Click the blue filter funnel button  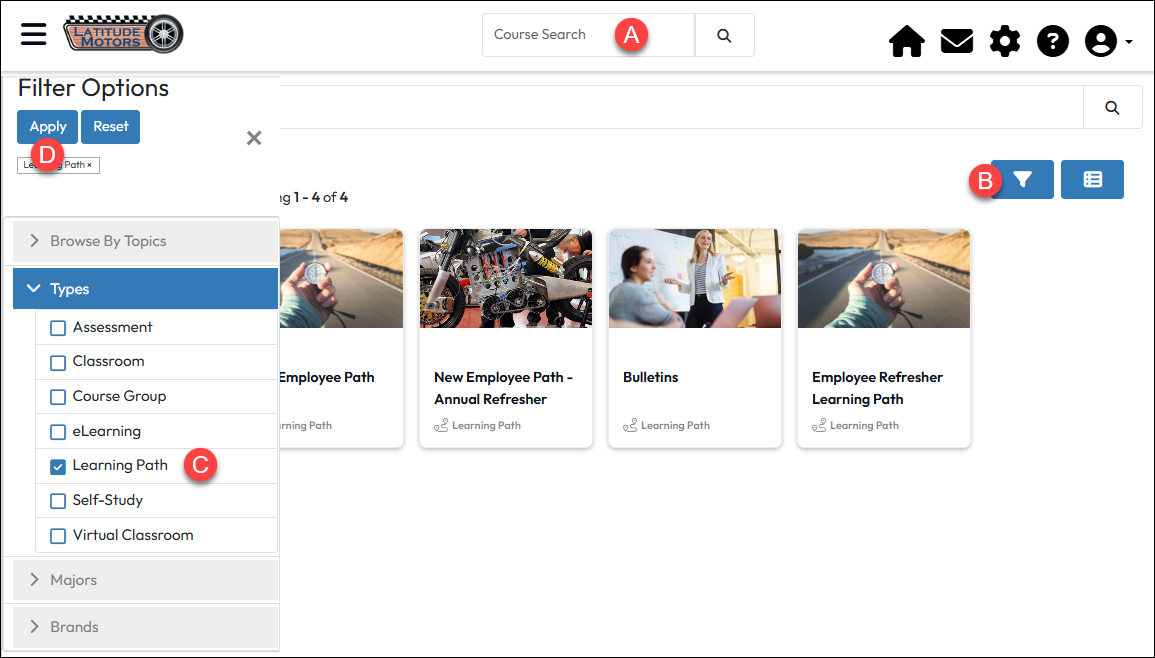click(x=1022, y=180)
